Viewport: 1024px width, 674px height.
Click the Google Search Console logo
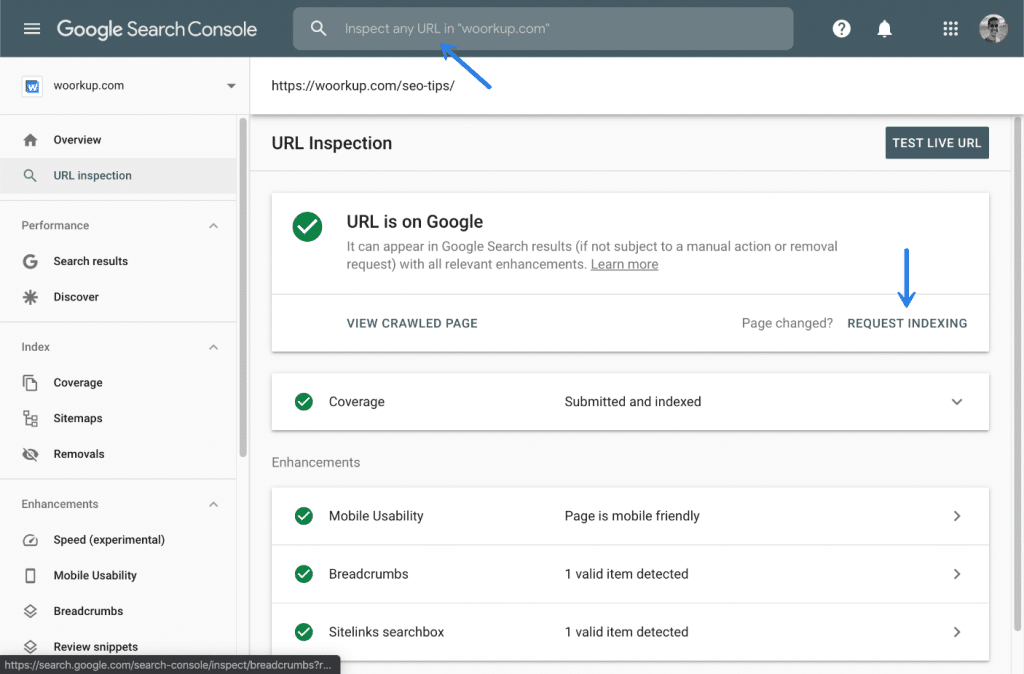click(x=157, y=29)
